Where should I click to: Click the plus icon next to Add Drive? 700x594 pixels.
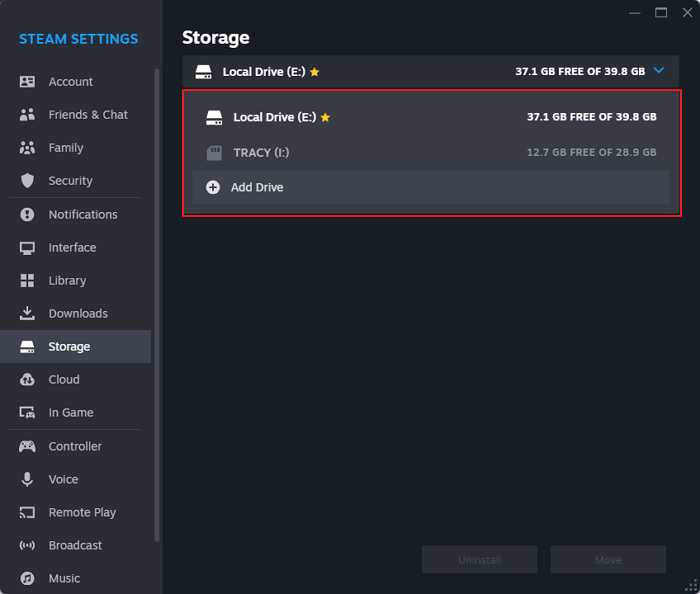coord(213,187)
